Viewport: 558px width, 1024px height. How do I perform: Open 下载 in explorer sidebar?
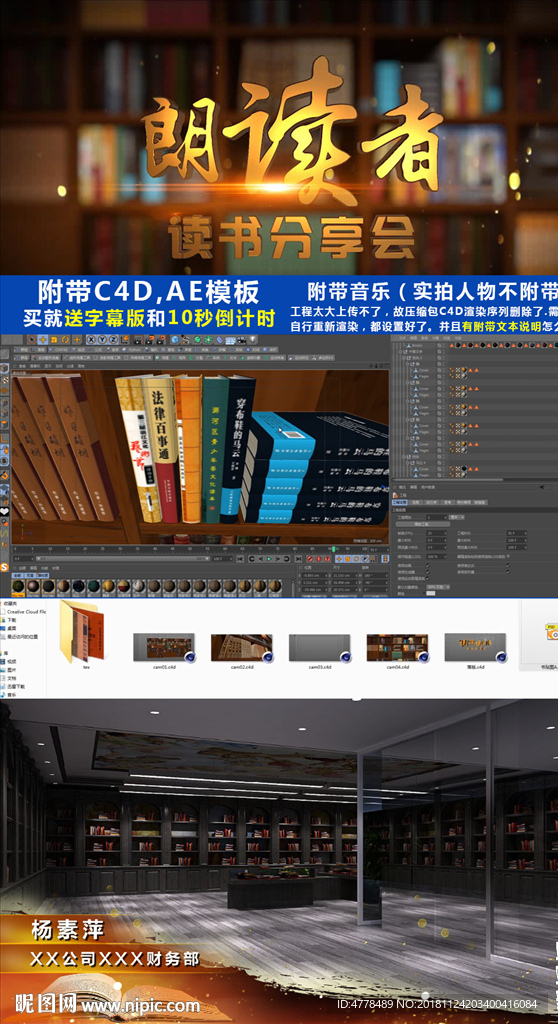(10, 620)
